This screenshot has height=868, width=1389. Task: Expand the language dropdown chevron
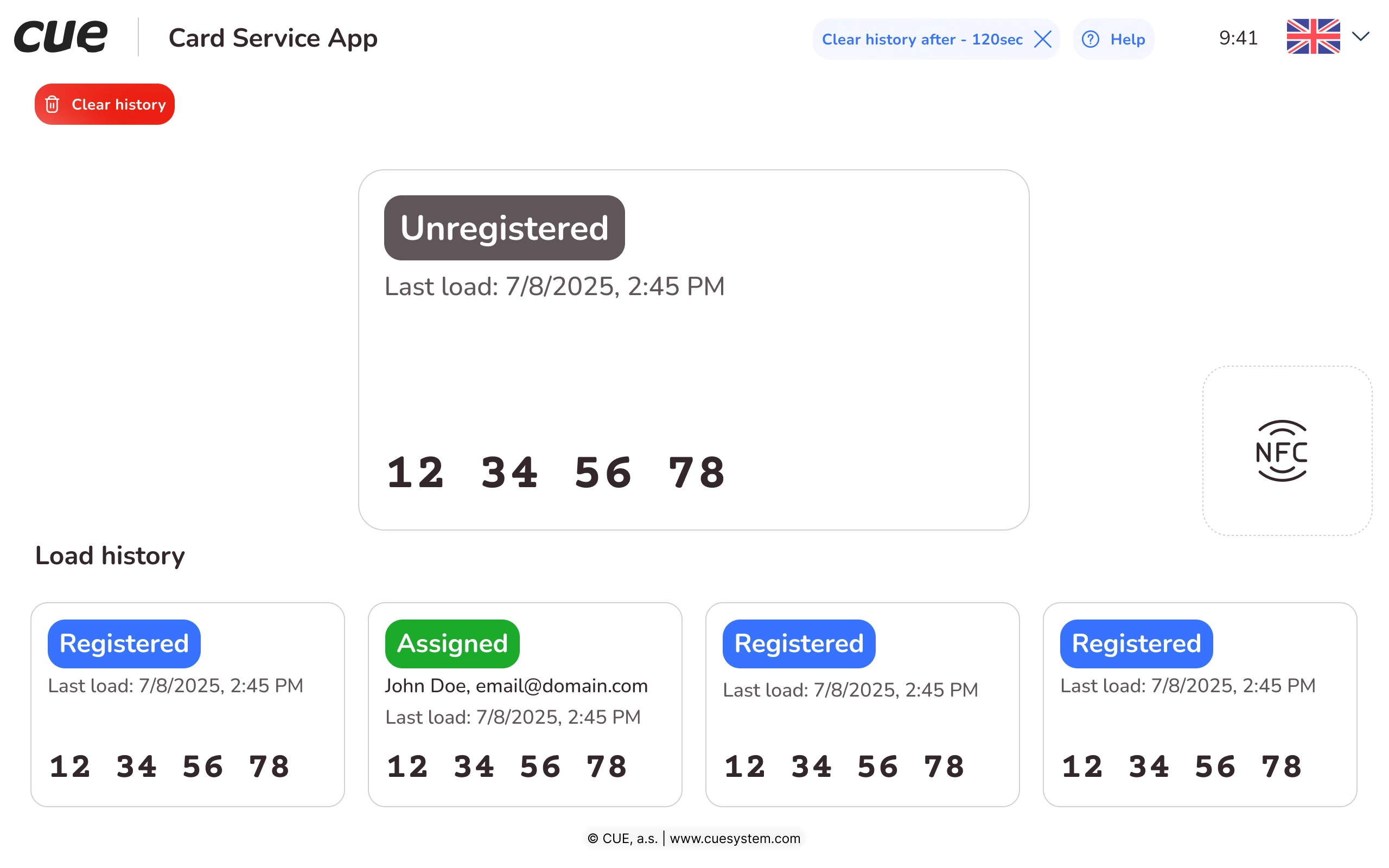point(1360,37)
